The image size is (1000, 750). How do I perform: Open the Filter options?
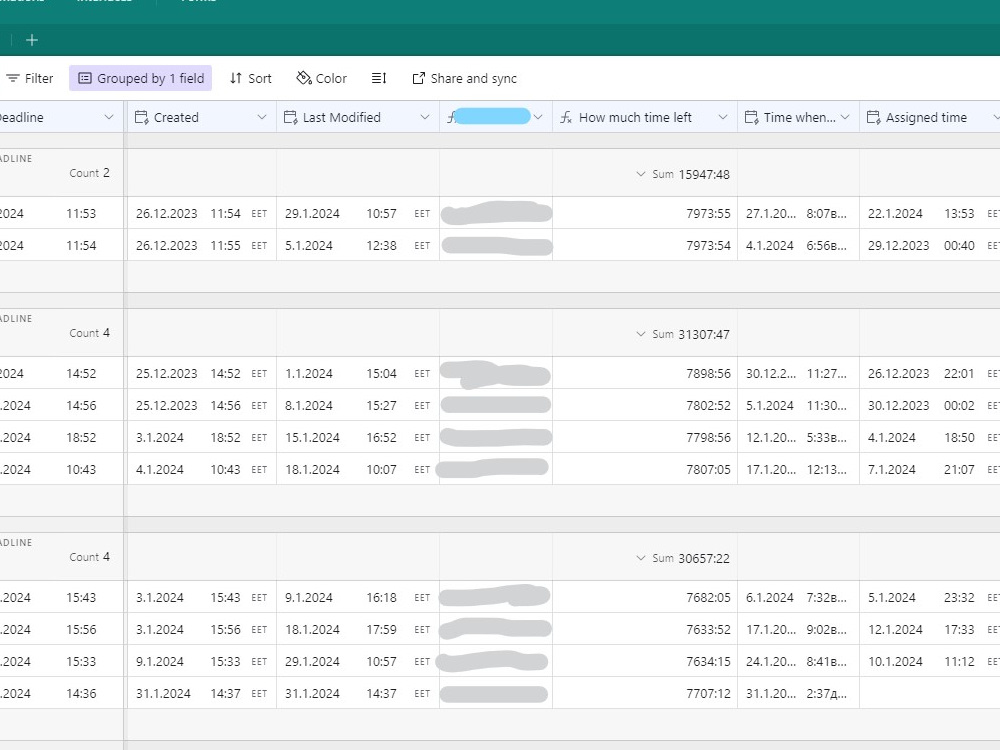pos(29,78)
